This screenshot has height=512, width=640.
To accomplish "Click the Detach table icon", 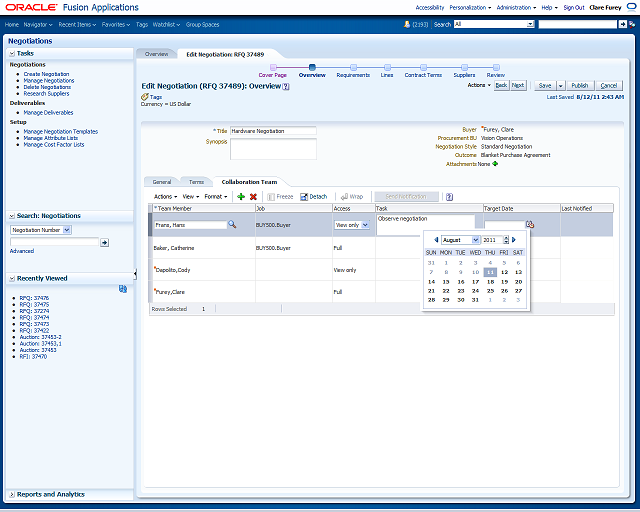I will (304, 197).
